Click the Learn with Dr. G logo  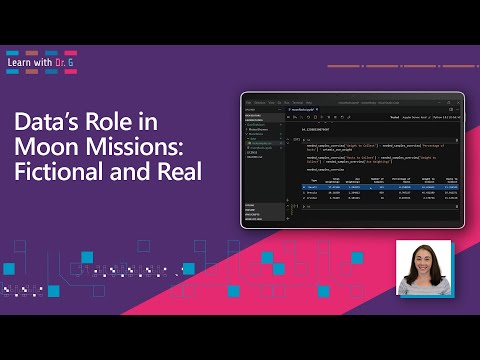click(42, 62)
